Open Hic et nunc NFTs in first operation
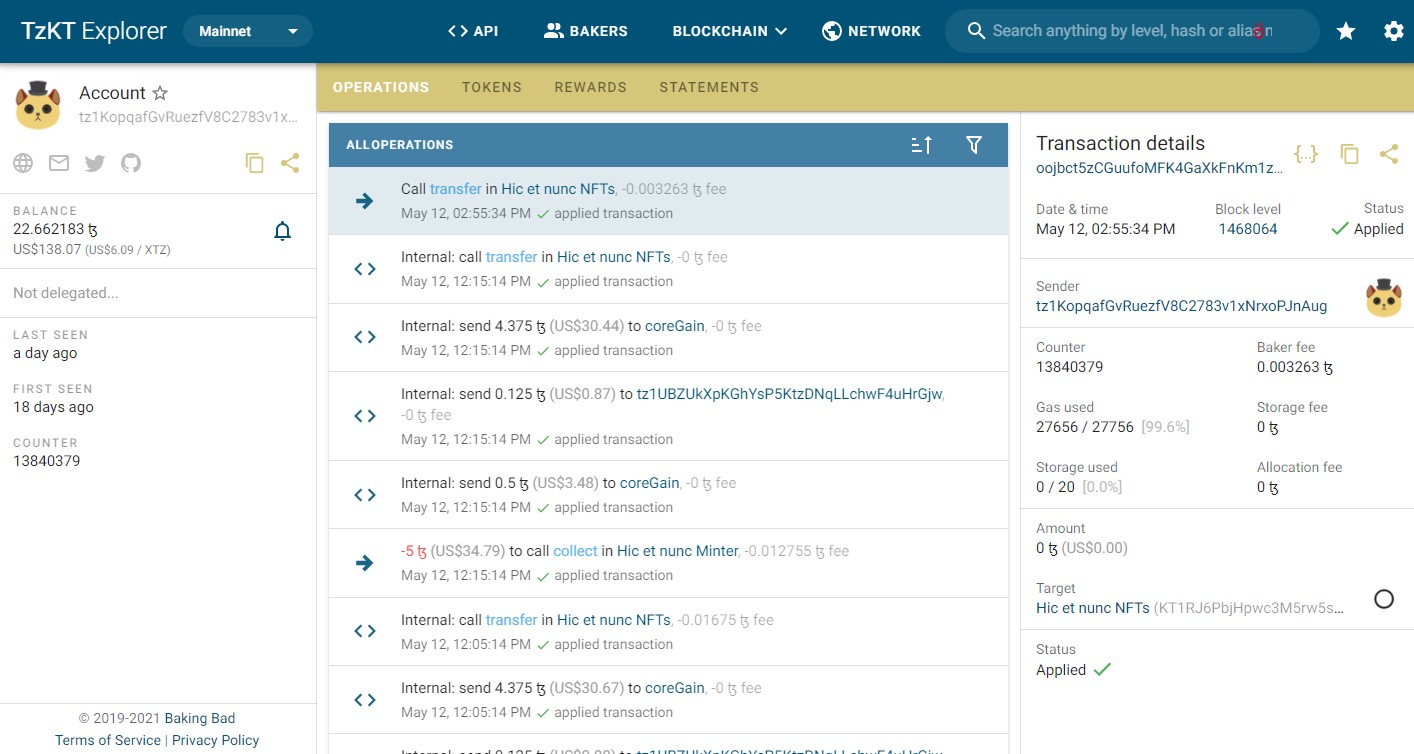The width and height of the screenshot is (1414, 754). (x=558, y=189)
